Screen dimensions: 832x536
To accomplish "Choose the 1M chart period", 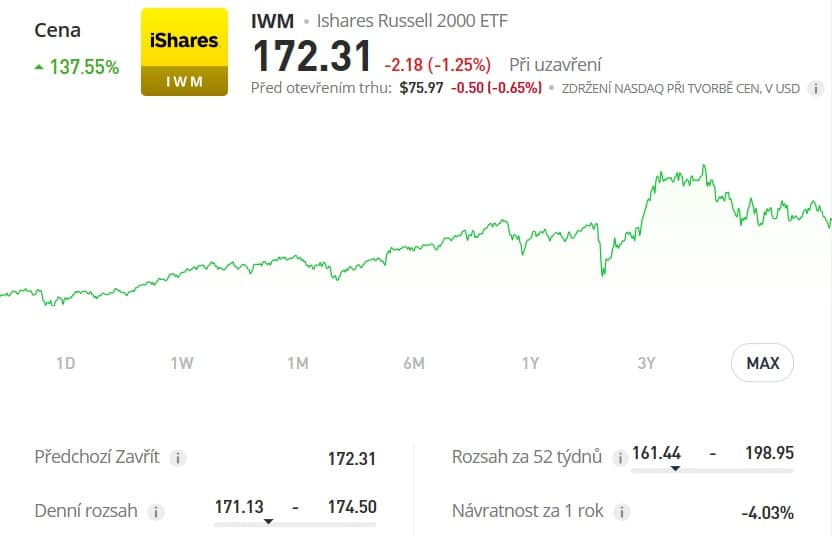I will tap(297, 363).
